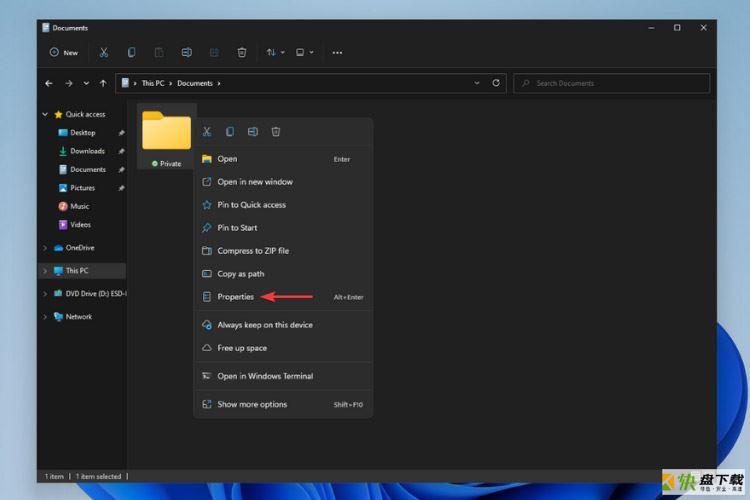This screenshot has height=500, width=750.
Task: Click the pin icon beside Pictures
Action: (x=121, y=188)
